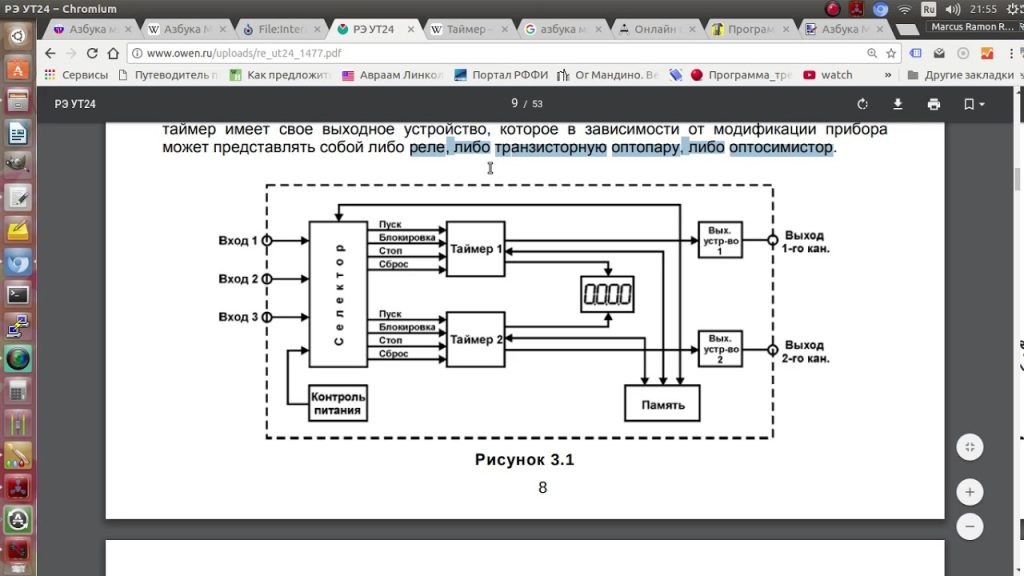Zoom in with the plus button
Viewport: 1024px width, 576px height.
click(x=970, y=492)
